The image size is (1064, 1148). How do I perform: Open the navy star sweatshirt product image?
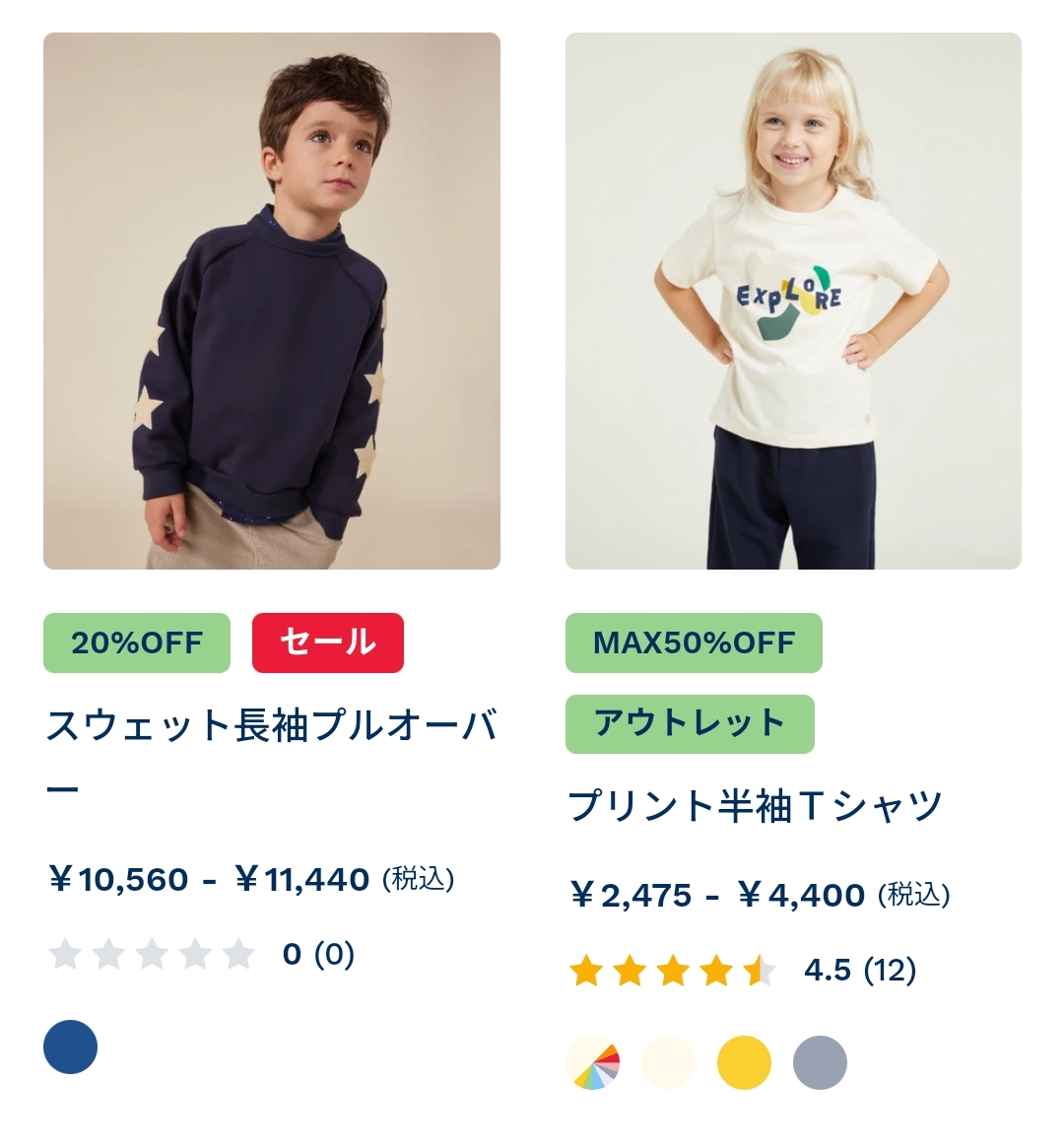tap(272, 301)
